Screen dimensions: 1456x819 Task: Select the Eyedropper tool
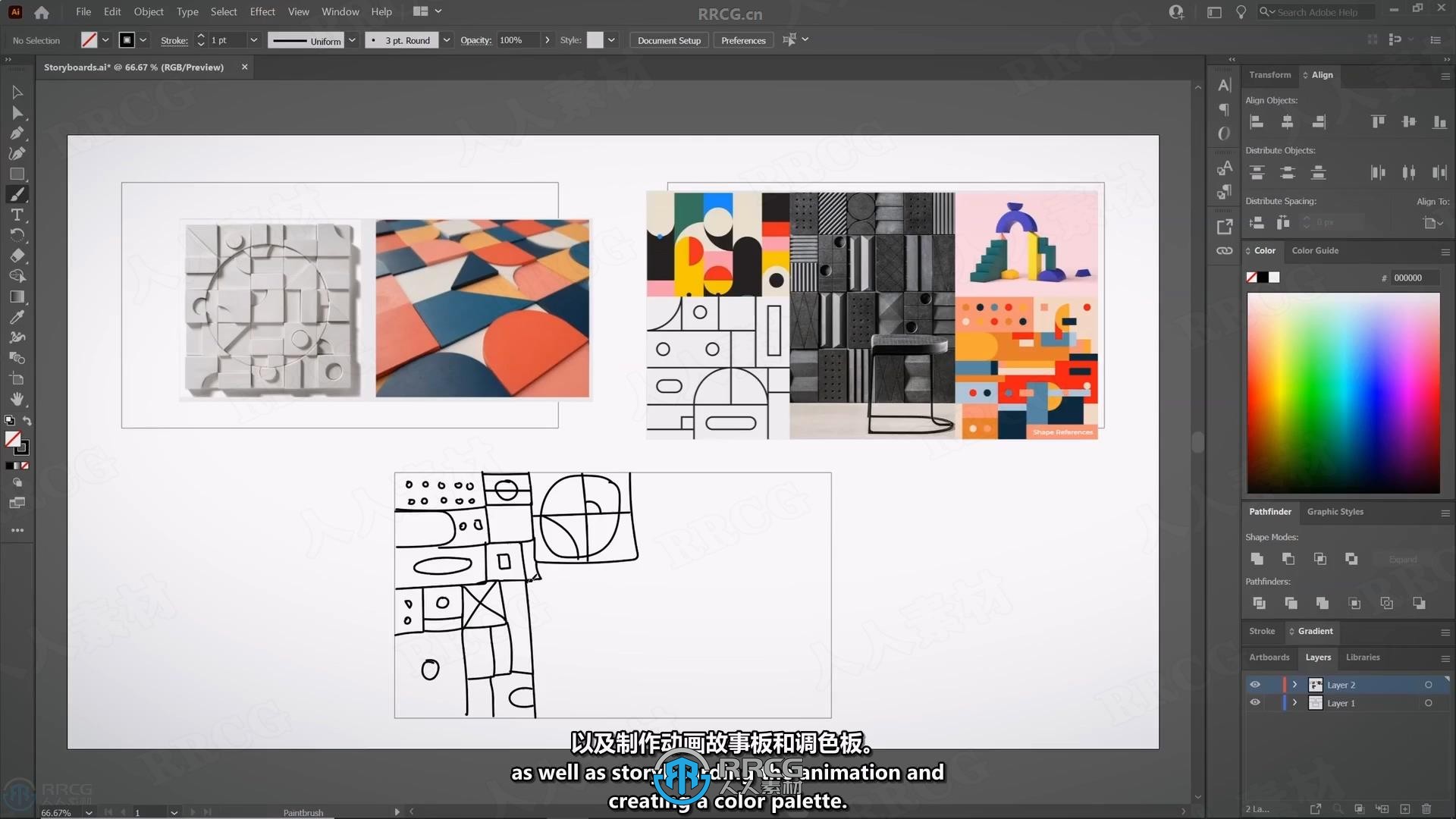[17, 317]
